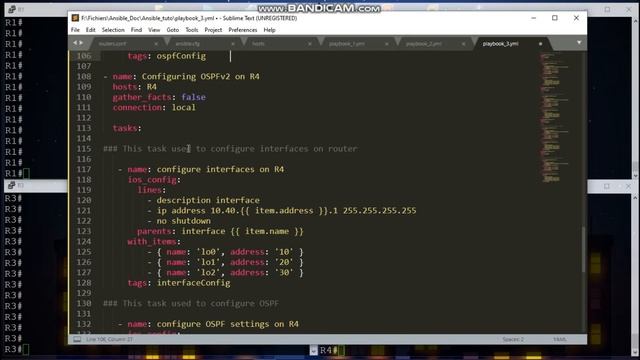Open the Selection menu
The height and width of the screenshot is (360, 640).
[113, 30]
